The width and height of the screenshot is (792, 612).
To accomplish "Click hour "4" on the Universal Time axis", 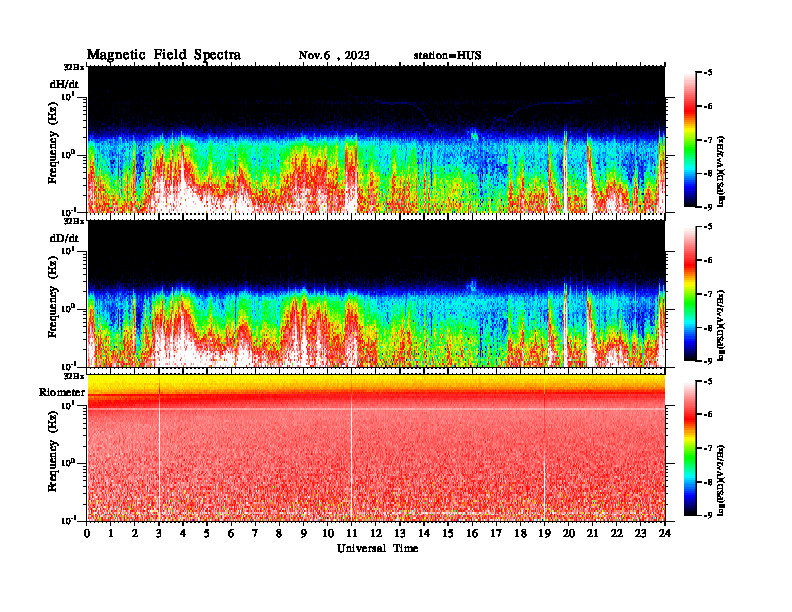I will click(183, 533).
